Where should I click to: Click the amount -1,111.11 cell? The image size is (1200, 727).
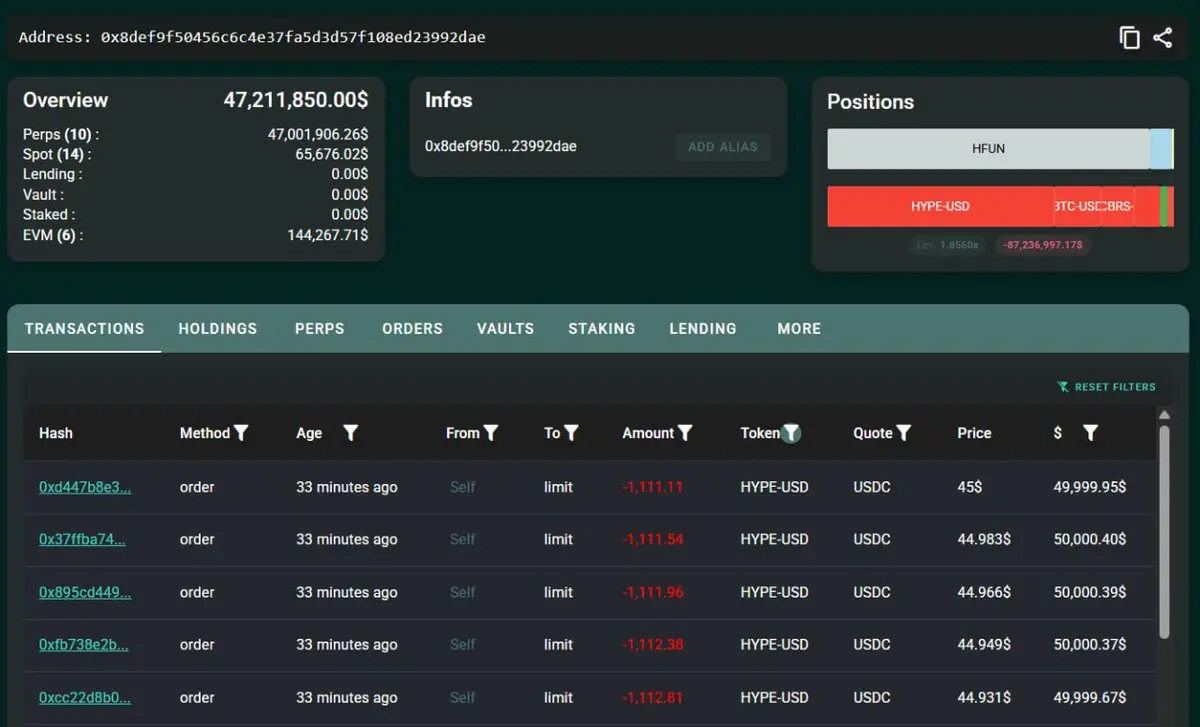652,487
